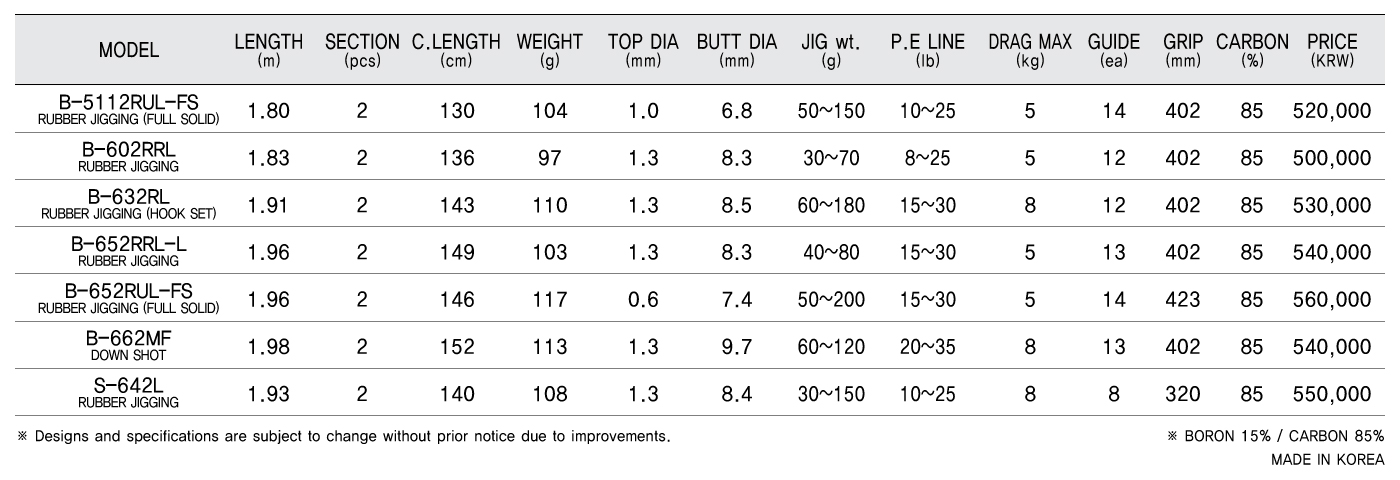Click the designs and specifications disclaimer text
Image resolution: width=1400 pixels, height=480 pixels.
[343, 437]
